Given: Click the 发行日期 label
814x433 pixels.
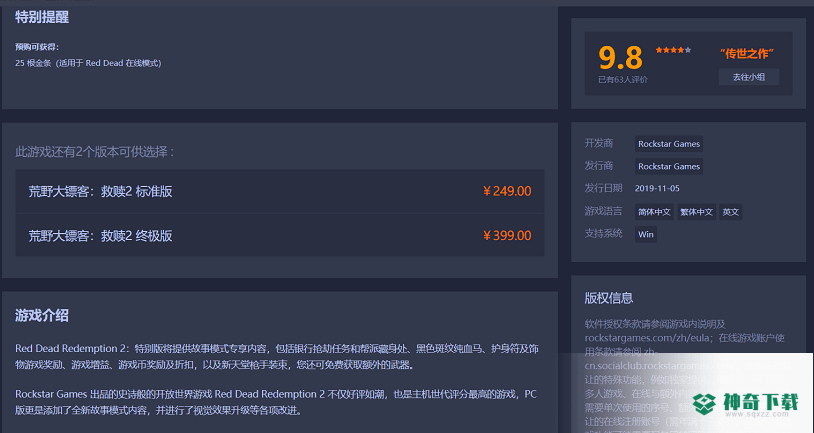Looking at the screenshot, I should coord(603,188).
